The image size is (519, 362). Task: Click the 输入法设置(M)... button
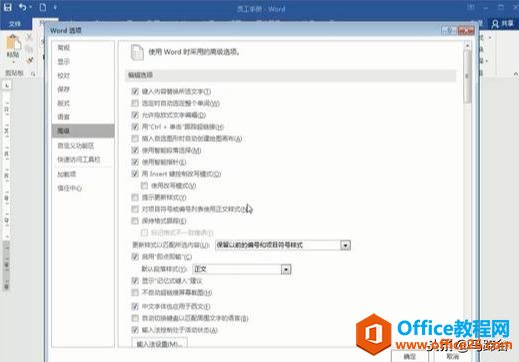tap(160, 343)
